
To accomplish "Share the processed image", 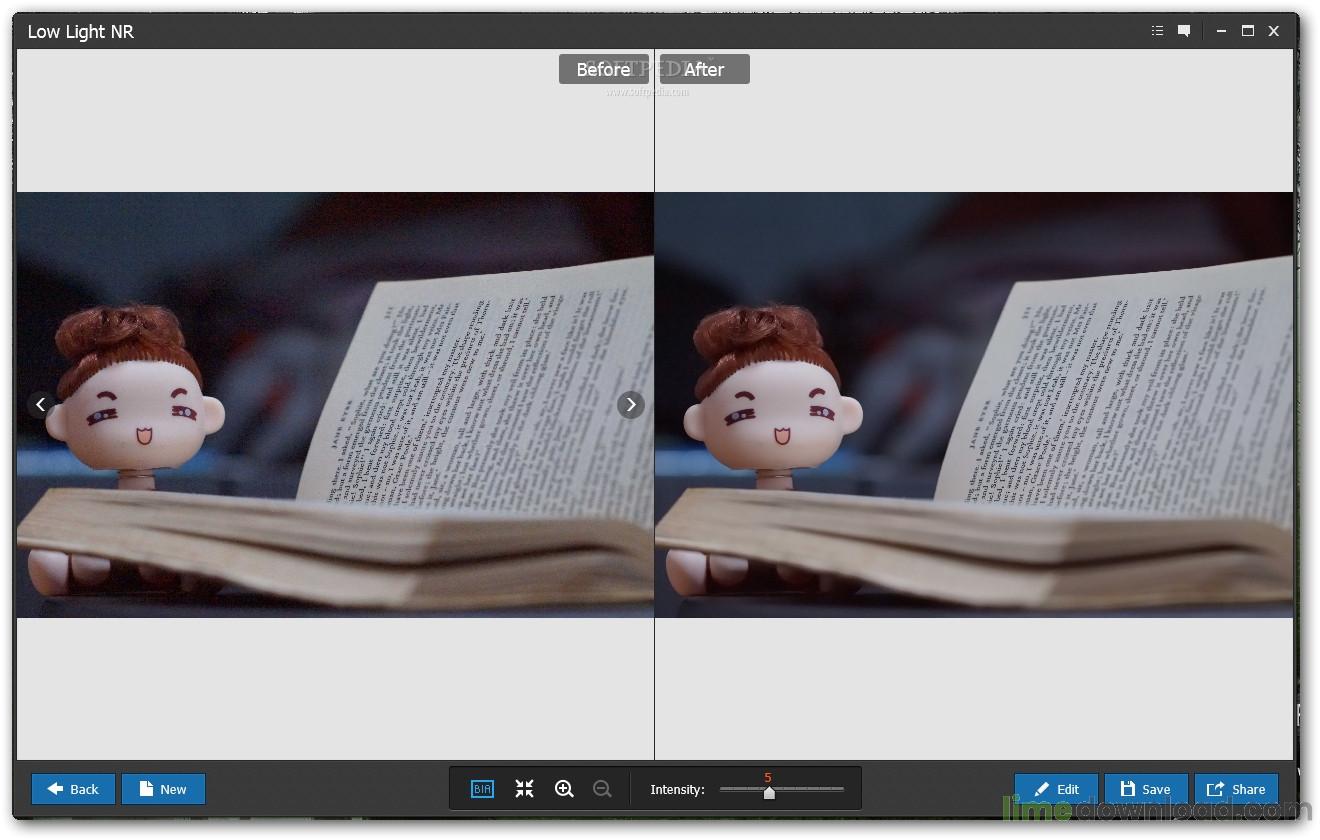I will [1236, 789].
